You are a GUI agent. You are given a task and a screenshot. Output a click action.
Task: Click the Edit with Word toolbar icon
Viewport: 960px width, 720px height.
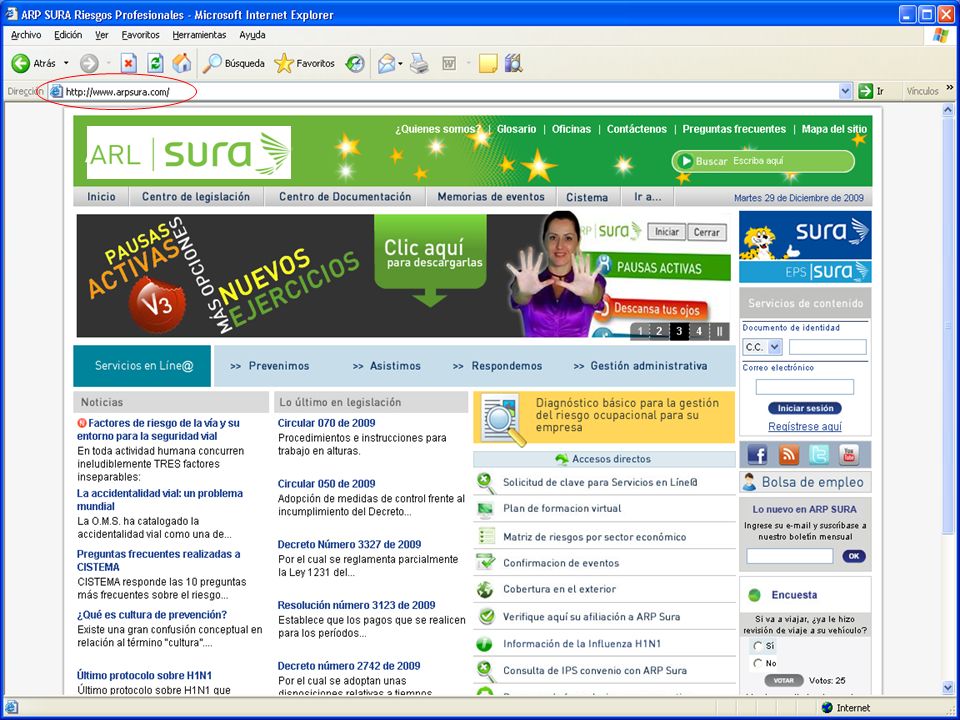tap(449, 63)
